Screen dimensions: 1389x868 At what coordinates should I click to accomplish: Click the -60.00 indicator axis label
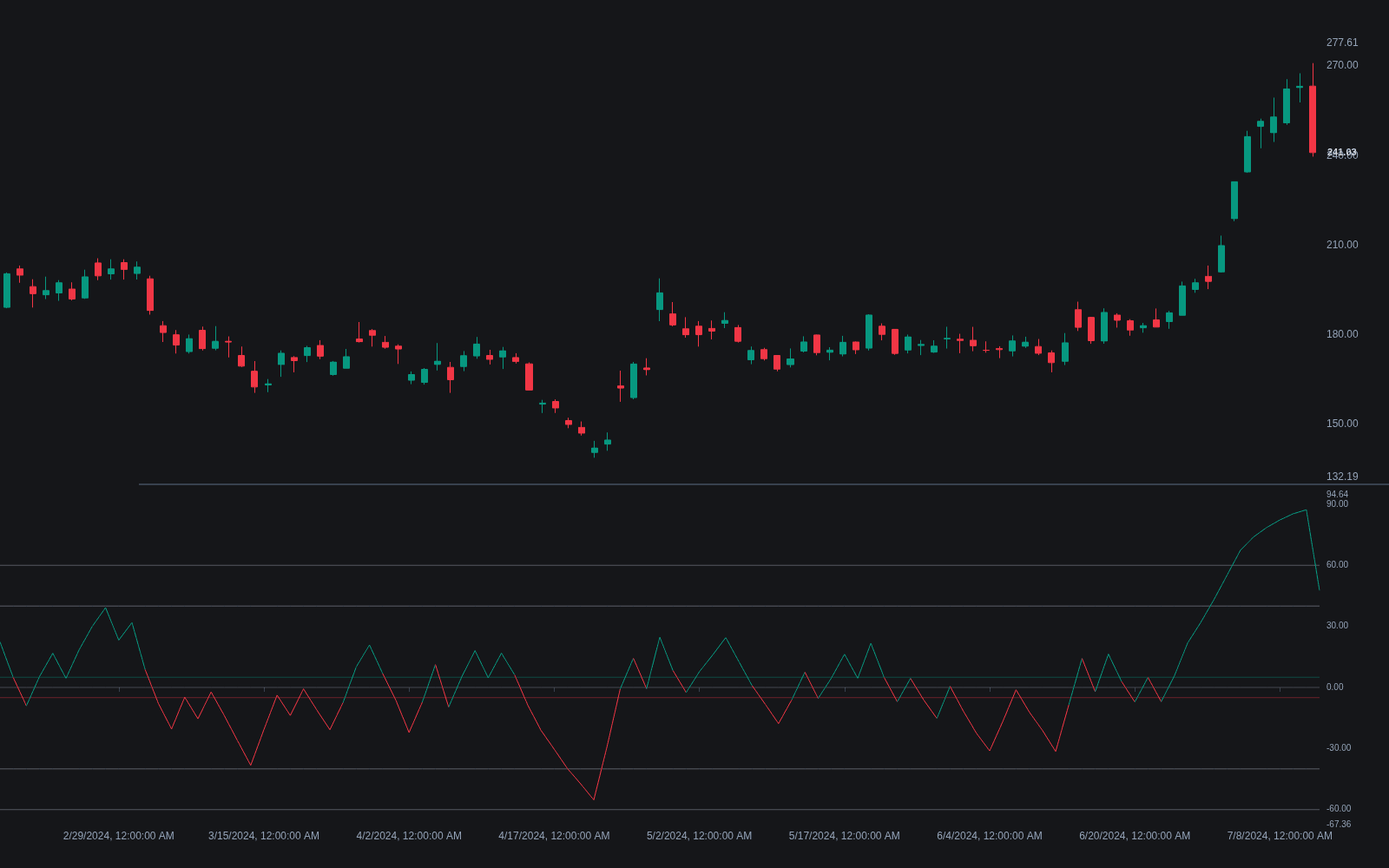coord(1339,809)
